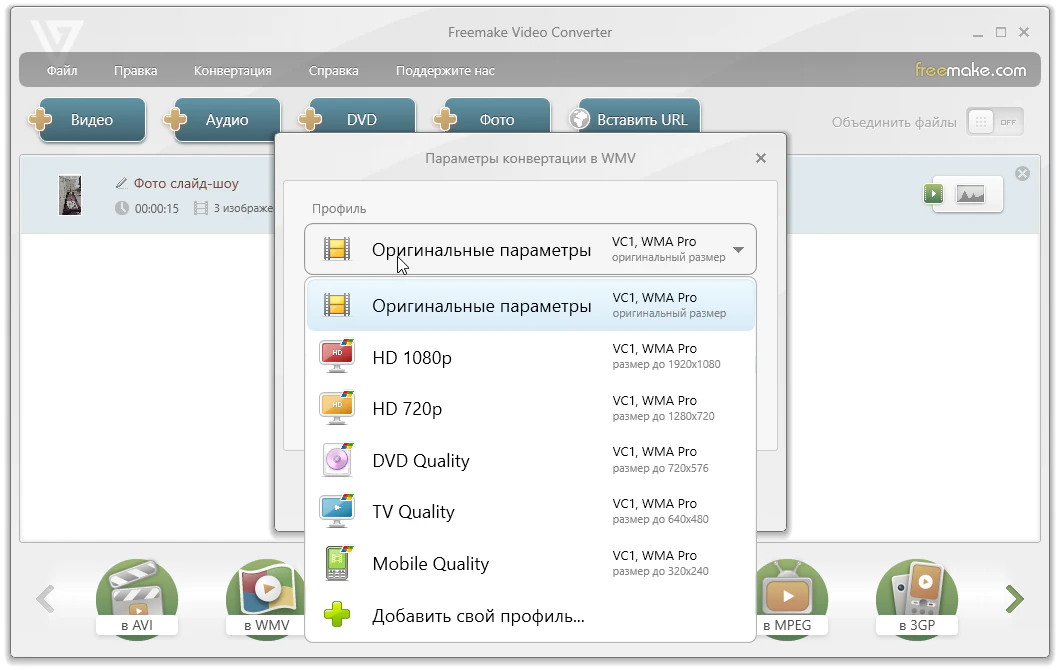Choose the HD 720p profile
The height and width of the screenshot is (670, 1060).
click(x=531, y=408)
